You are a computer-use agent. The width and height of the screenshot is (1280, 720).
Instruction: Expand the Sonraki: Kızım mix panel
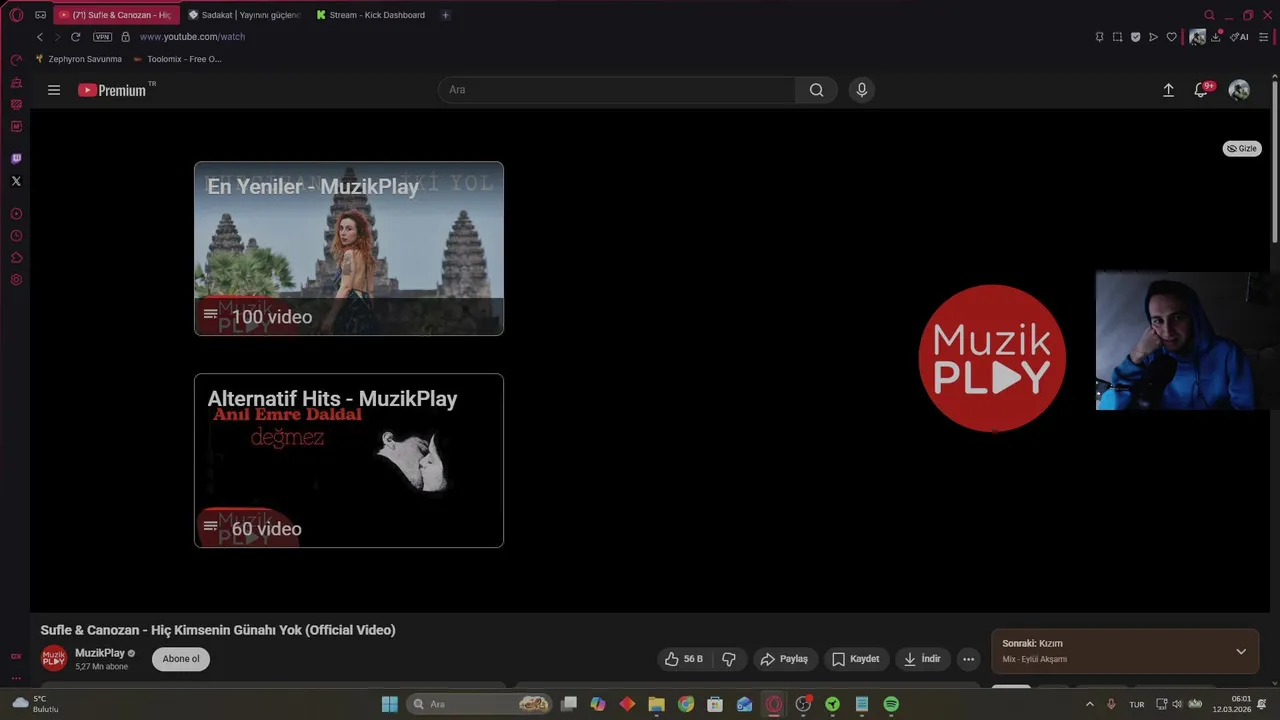tap(1241, 652)
